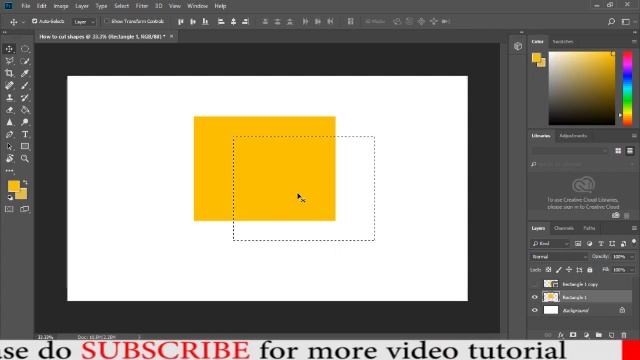Toggle lock transparent pixels
Screen dimensions: 640x360
(x=549, y=270)
